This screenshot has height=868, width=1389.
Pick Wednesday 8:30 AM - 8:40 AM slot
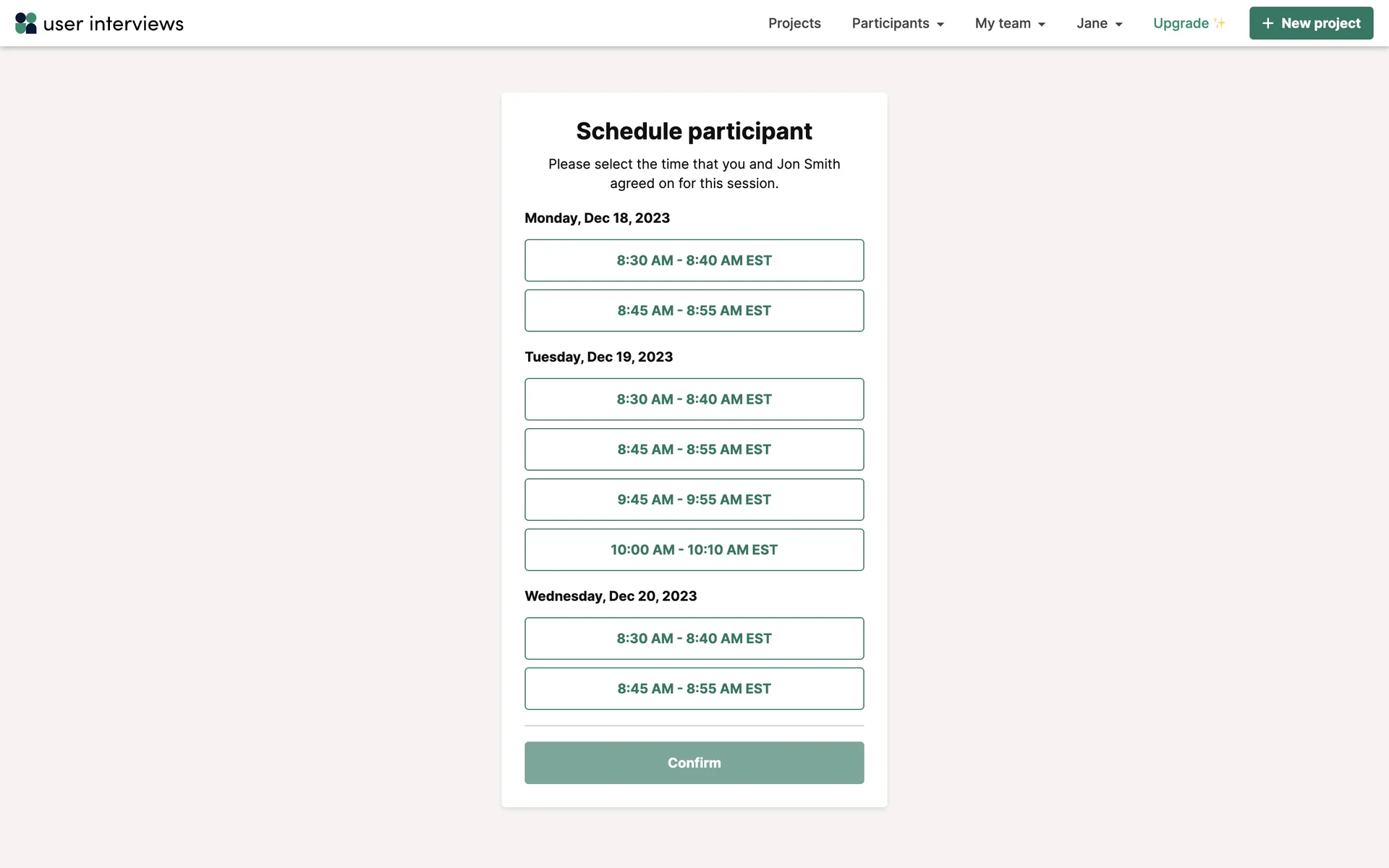(694, 639)
